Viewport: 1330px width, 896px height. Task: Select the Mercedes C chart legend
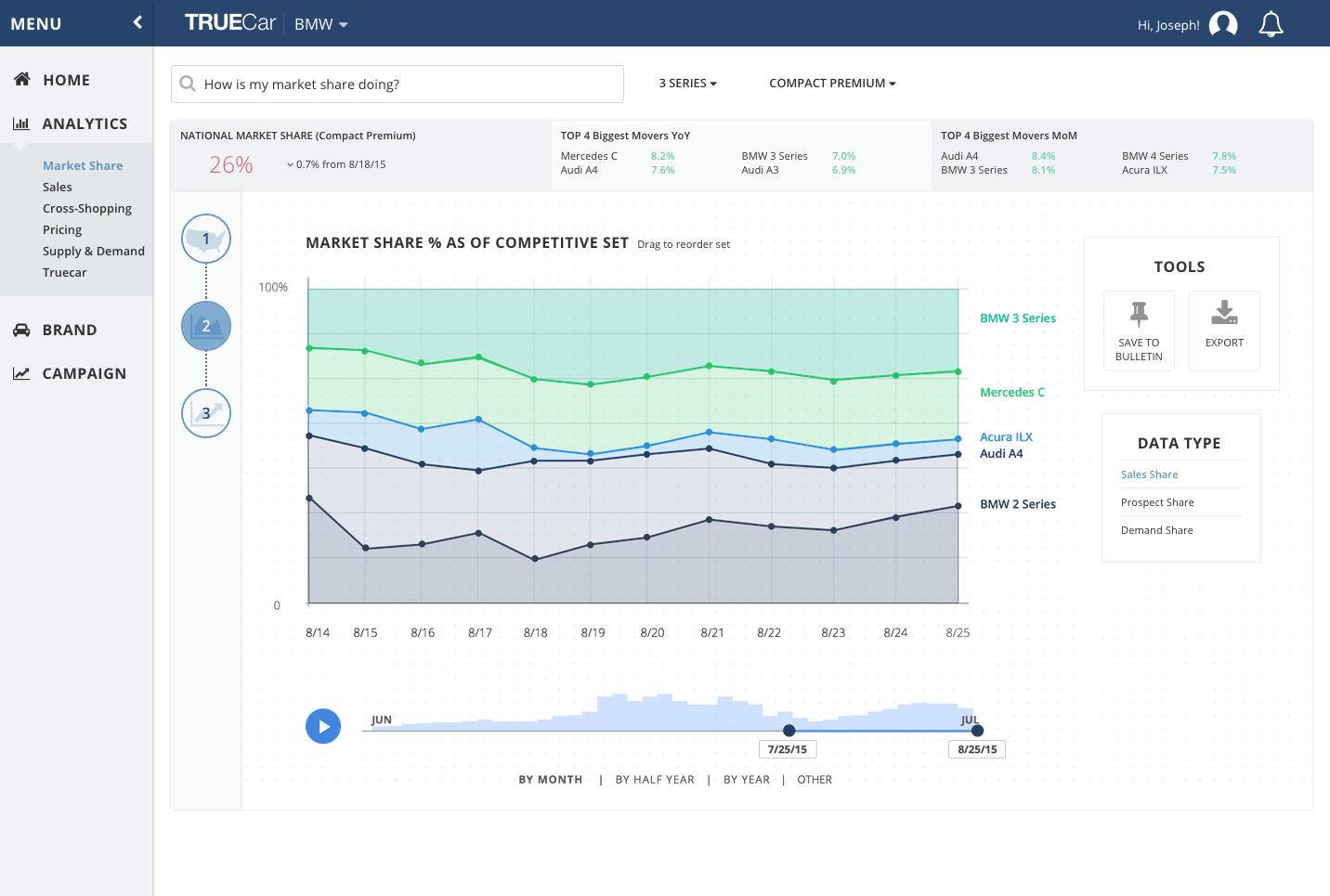tap(1012, 393)
